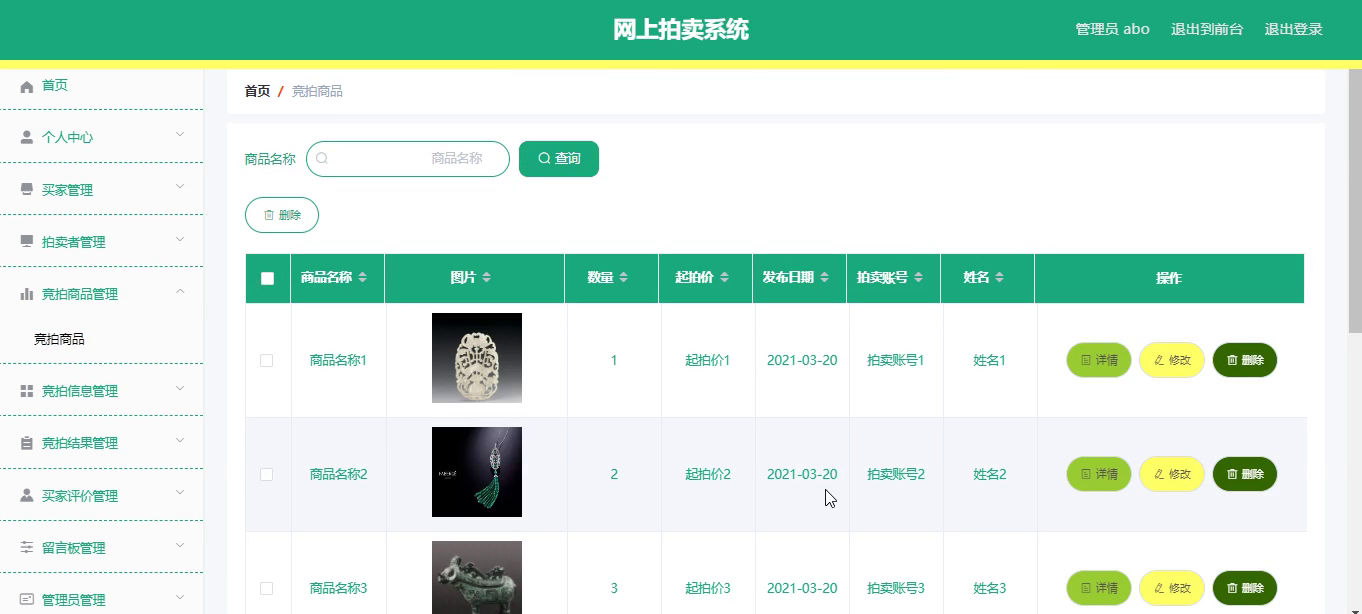Tick the select-all checkbox in the table header

coord(267,278)
